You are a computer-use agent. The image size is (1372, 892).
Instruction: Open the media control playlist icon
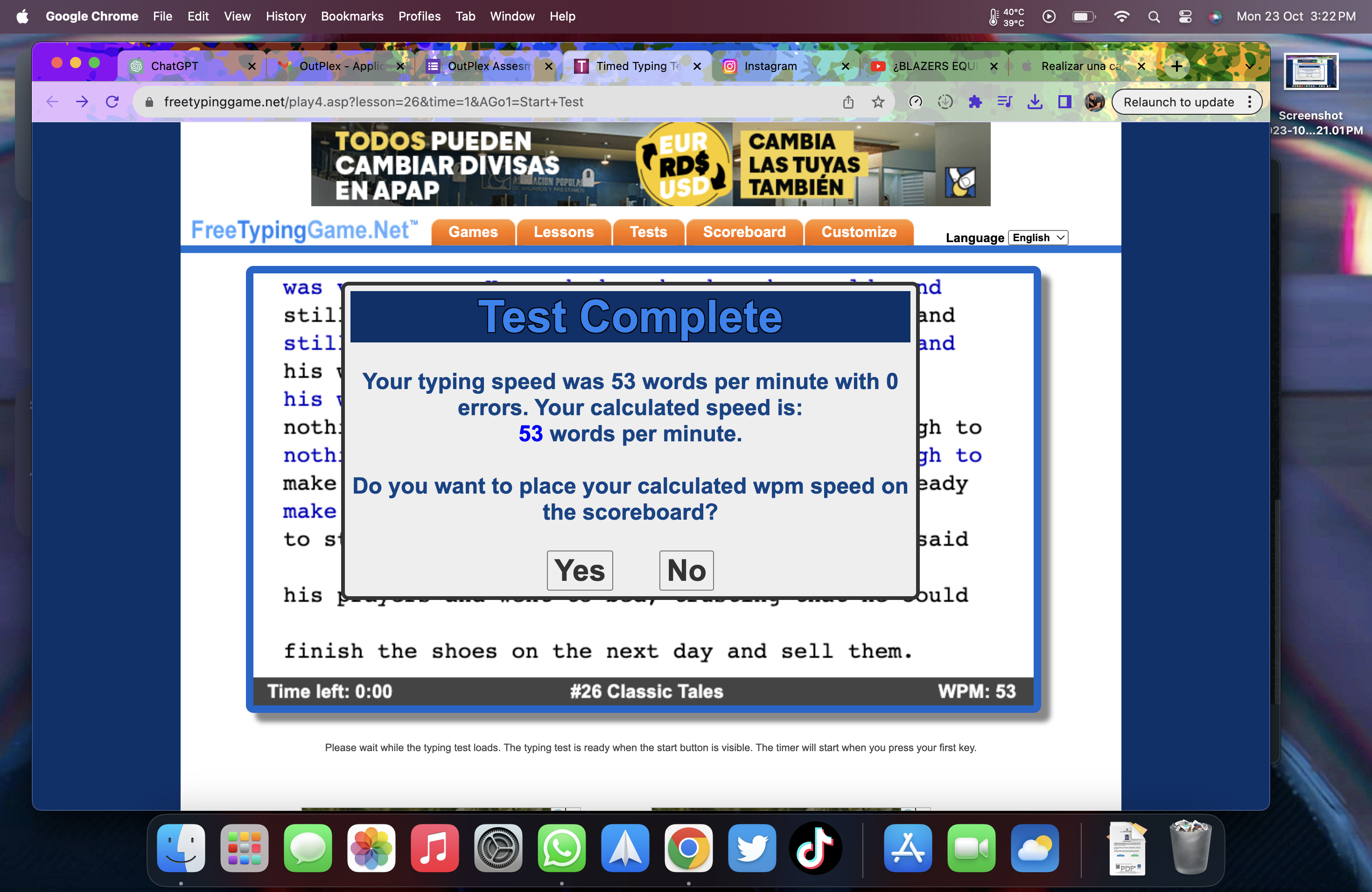[1004, 102]
